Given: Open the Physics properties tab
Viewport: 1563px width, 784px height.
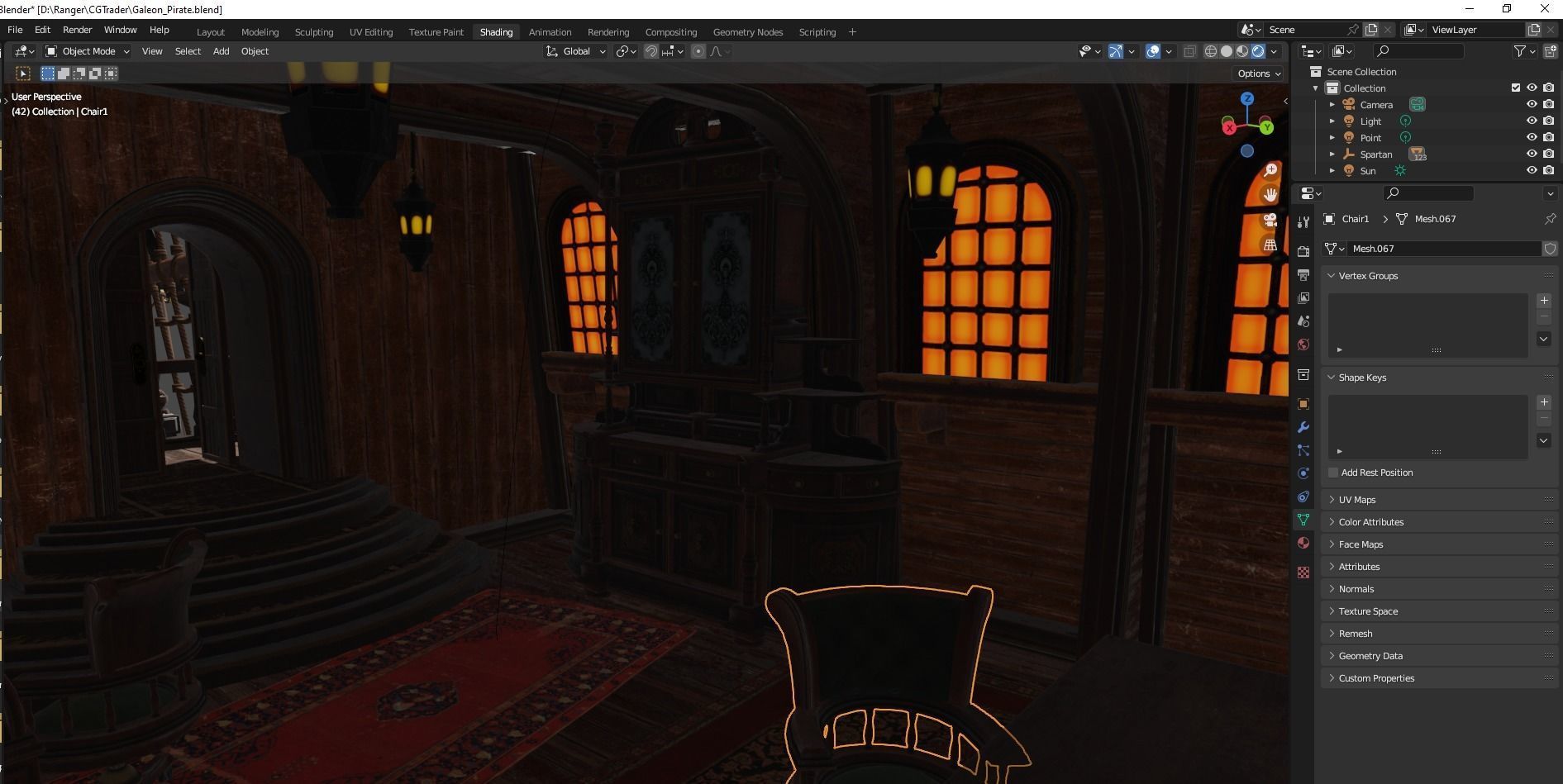Looking at the screenshot, I should click(x=1303, y=473).
